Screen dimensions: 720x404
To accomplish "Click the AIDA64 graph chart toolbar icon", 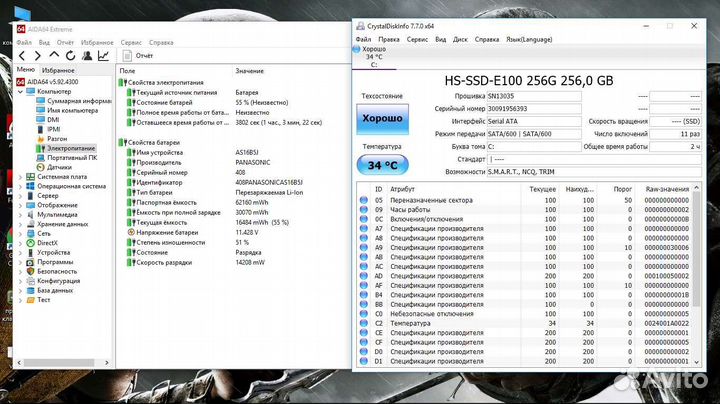I will click(x=103, y=56).
